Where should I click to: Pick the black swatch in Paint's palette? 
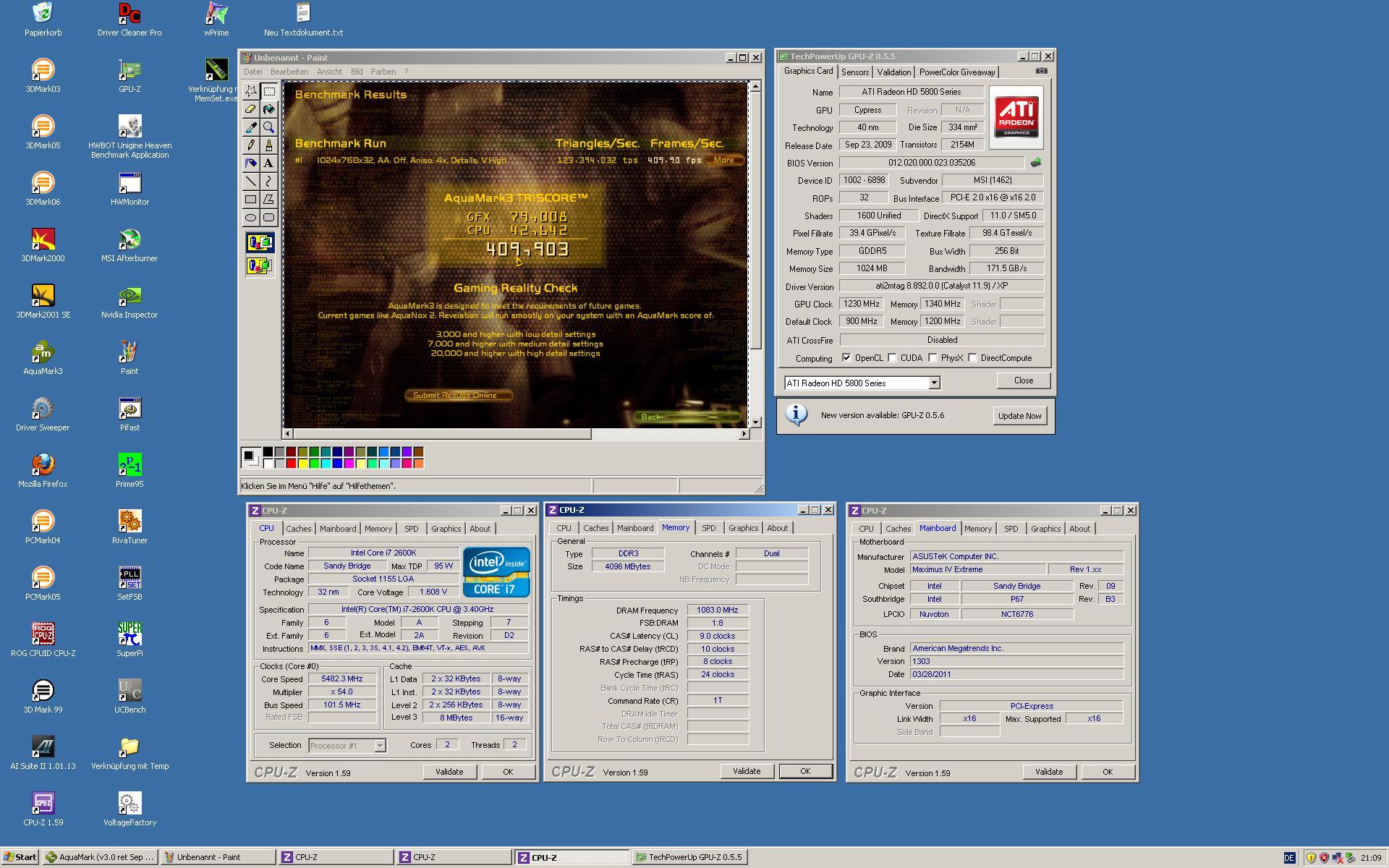point(268,452)
